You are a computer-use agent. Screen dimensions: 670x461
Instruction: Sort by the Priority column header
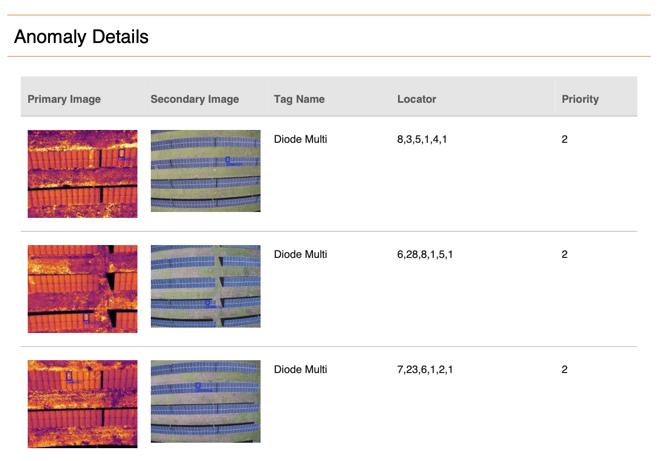click(580, 99)
